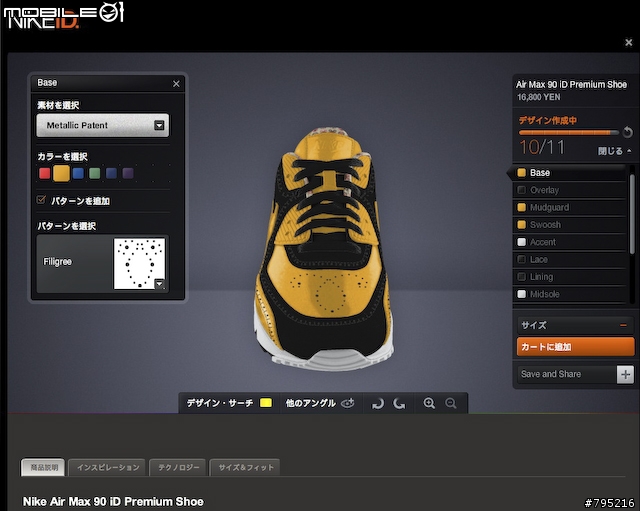Select the Accent part
Screen dimensions: 640x511
(x=568, y=242)
